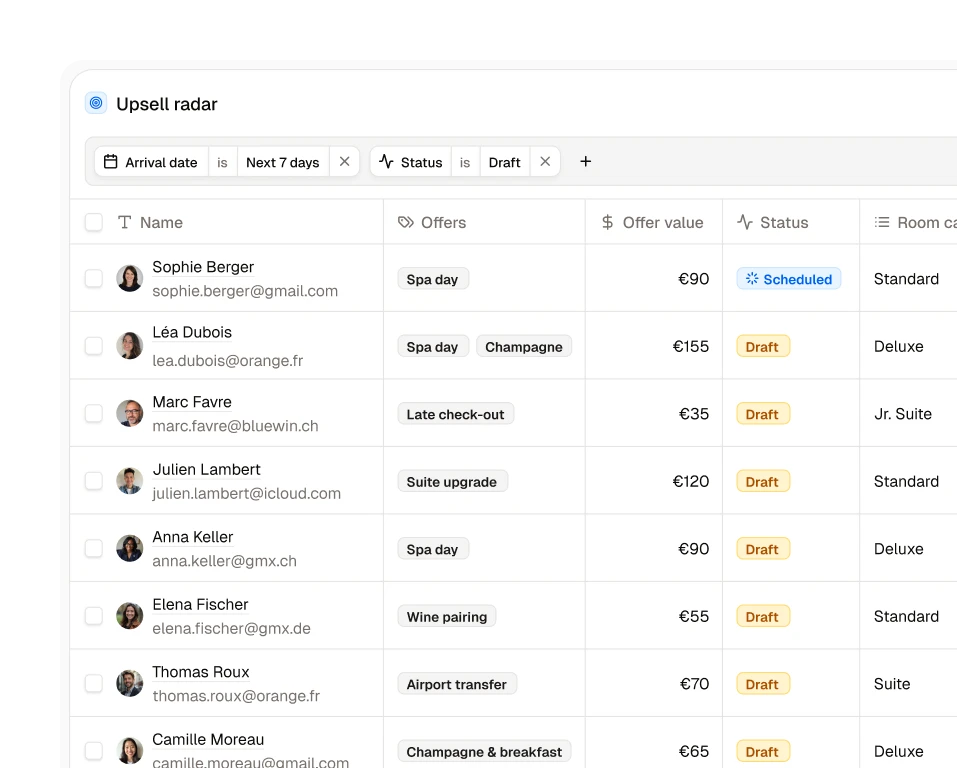Click the Scheduled status badge
The width and height of the screenshot is (957, 768).
[x=789, y=279]
